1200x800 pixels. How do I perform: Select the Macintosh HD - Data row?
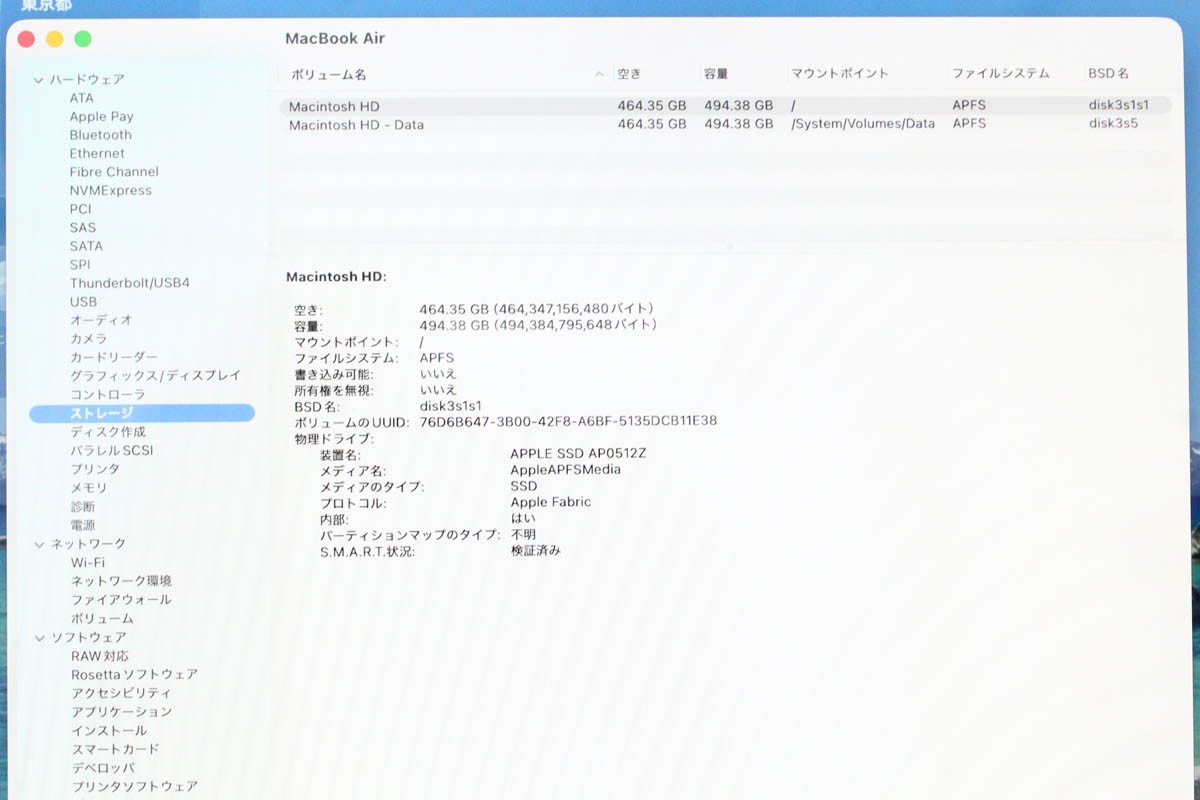click(x=356, y=125)
